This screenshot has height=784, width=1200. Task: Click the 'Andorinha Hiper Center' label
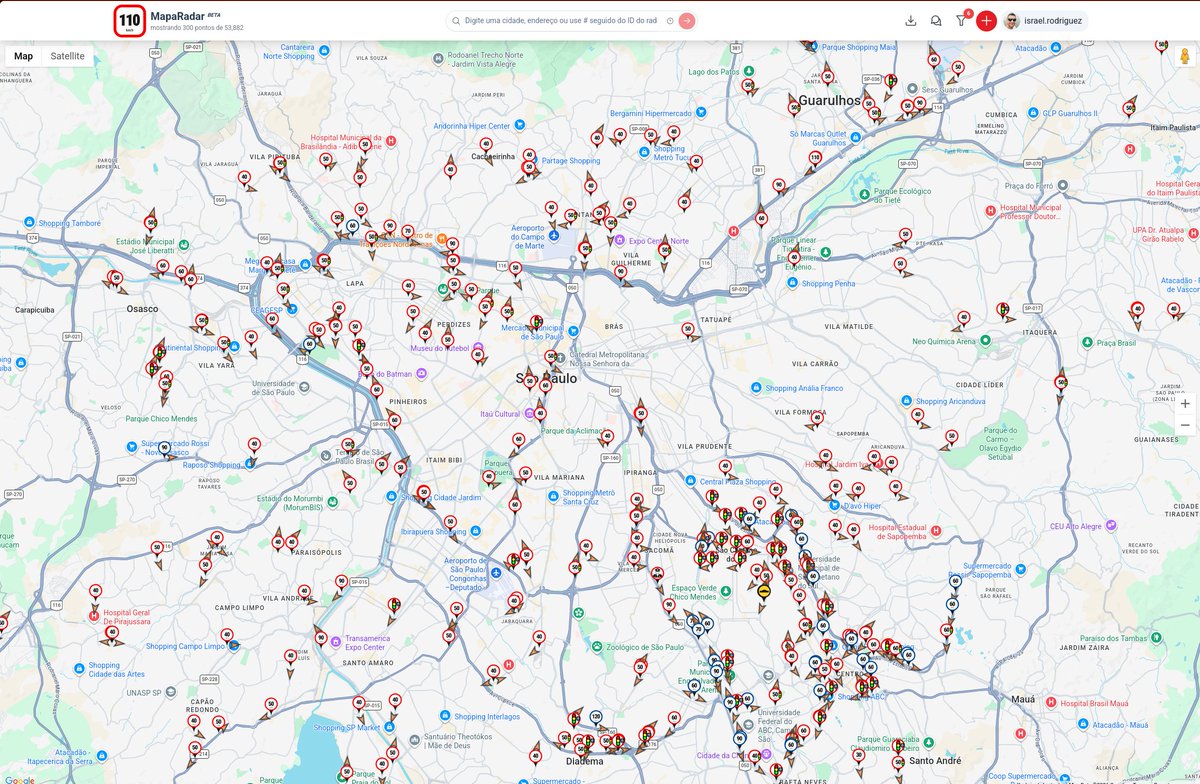point(472,126)
